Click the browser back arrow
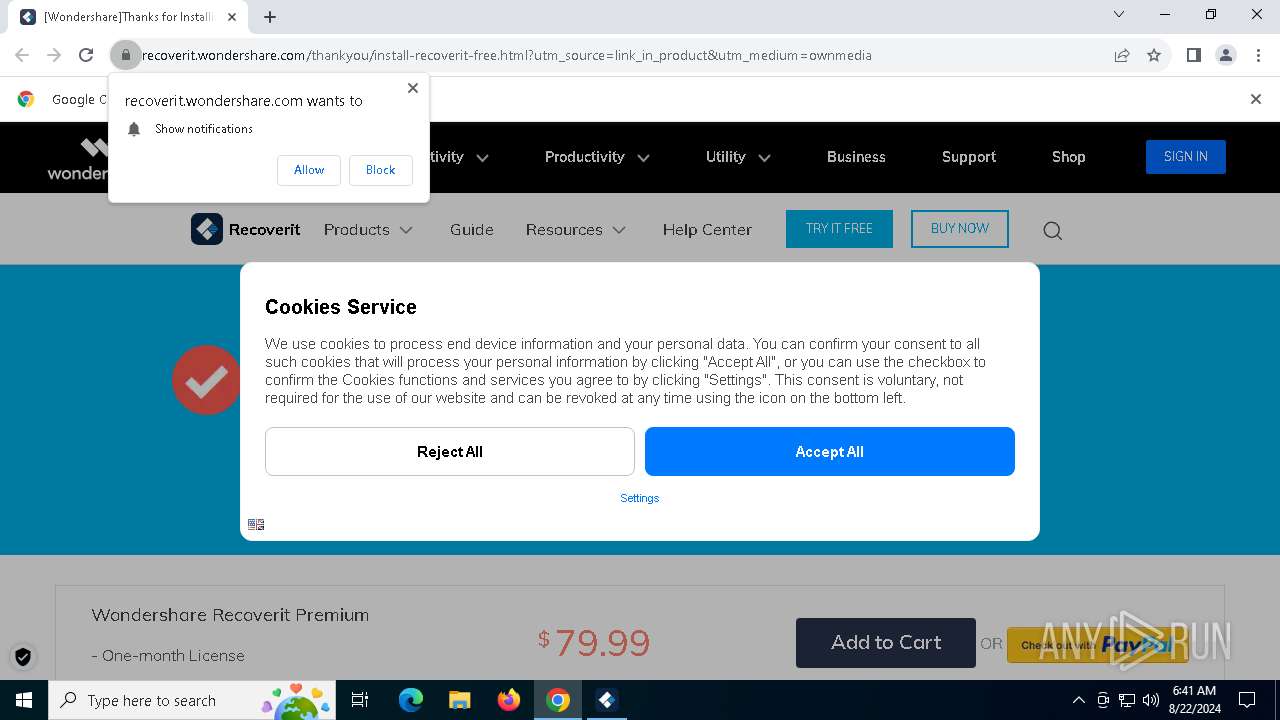 click(22, 55)
